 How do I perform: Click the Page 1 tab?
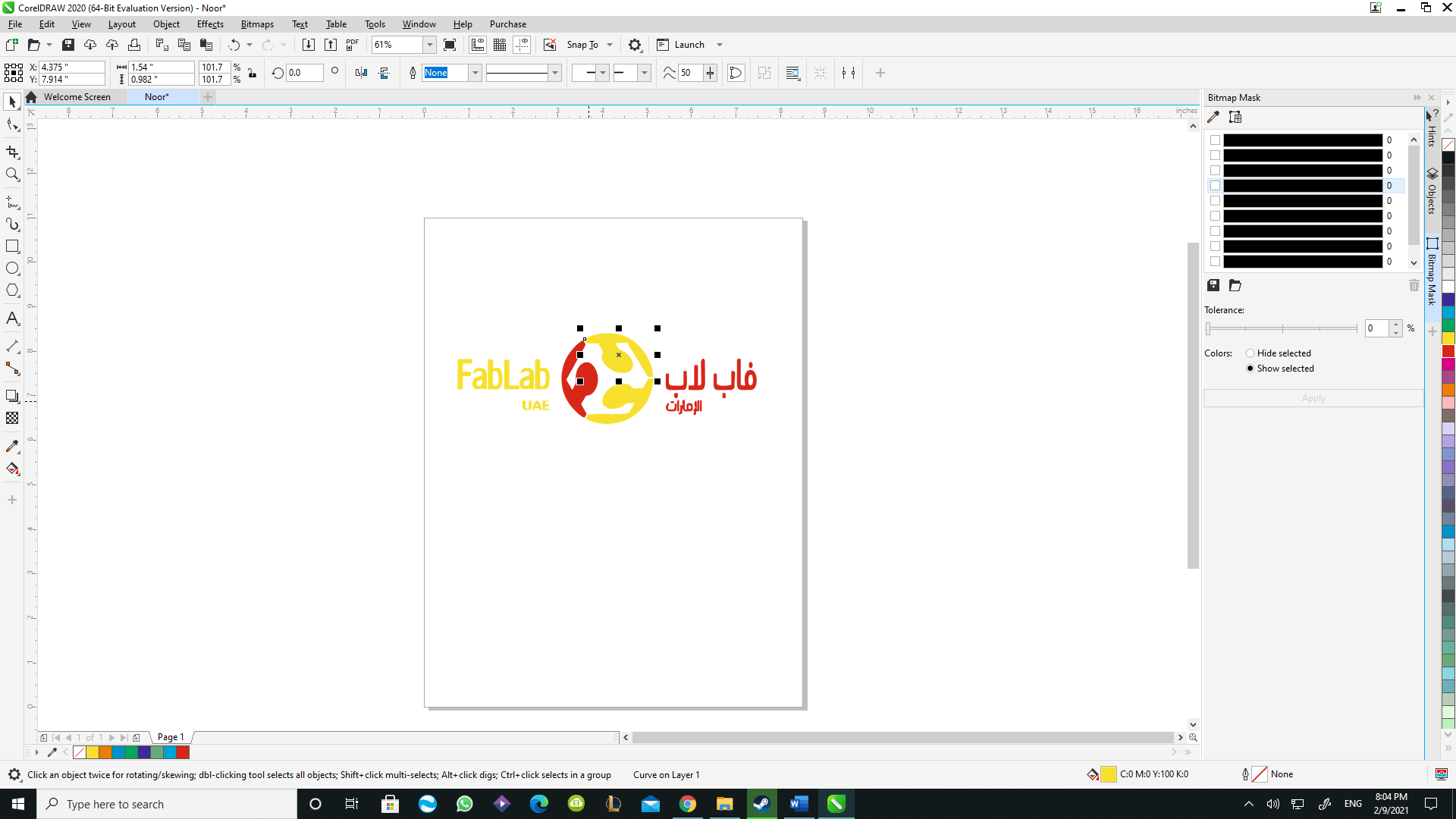click(x=171, y=737)
